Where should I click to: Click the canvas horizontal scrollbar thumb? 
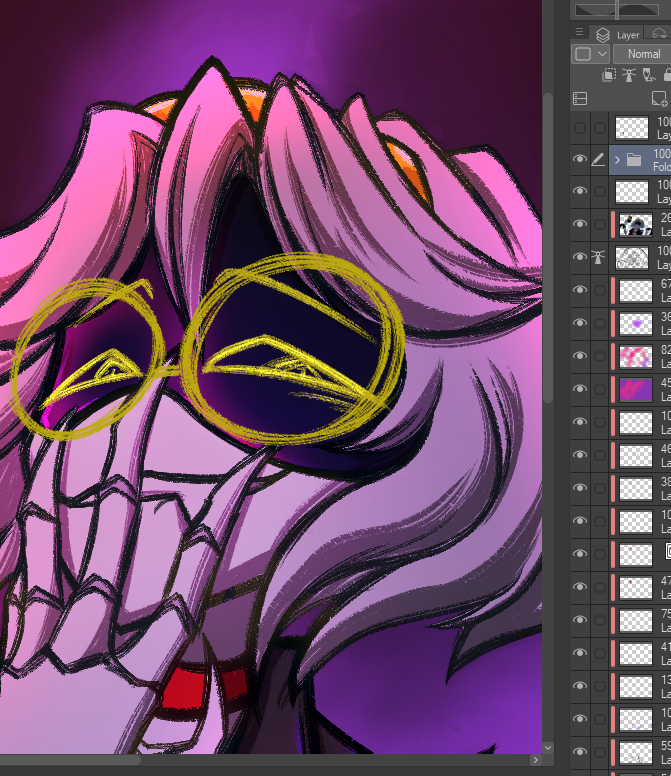(x=69, y=760)
